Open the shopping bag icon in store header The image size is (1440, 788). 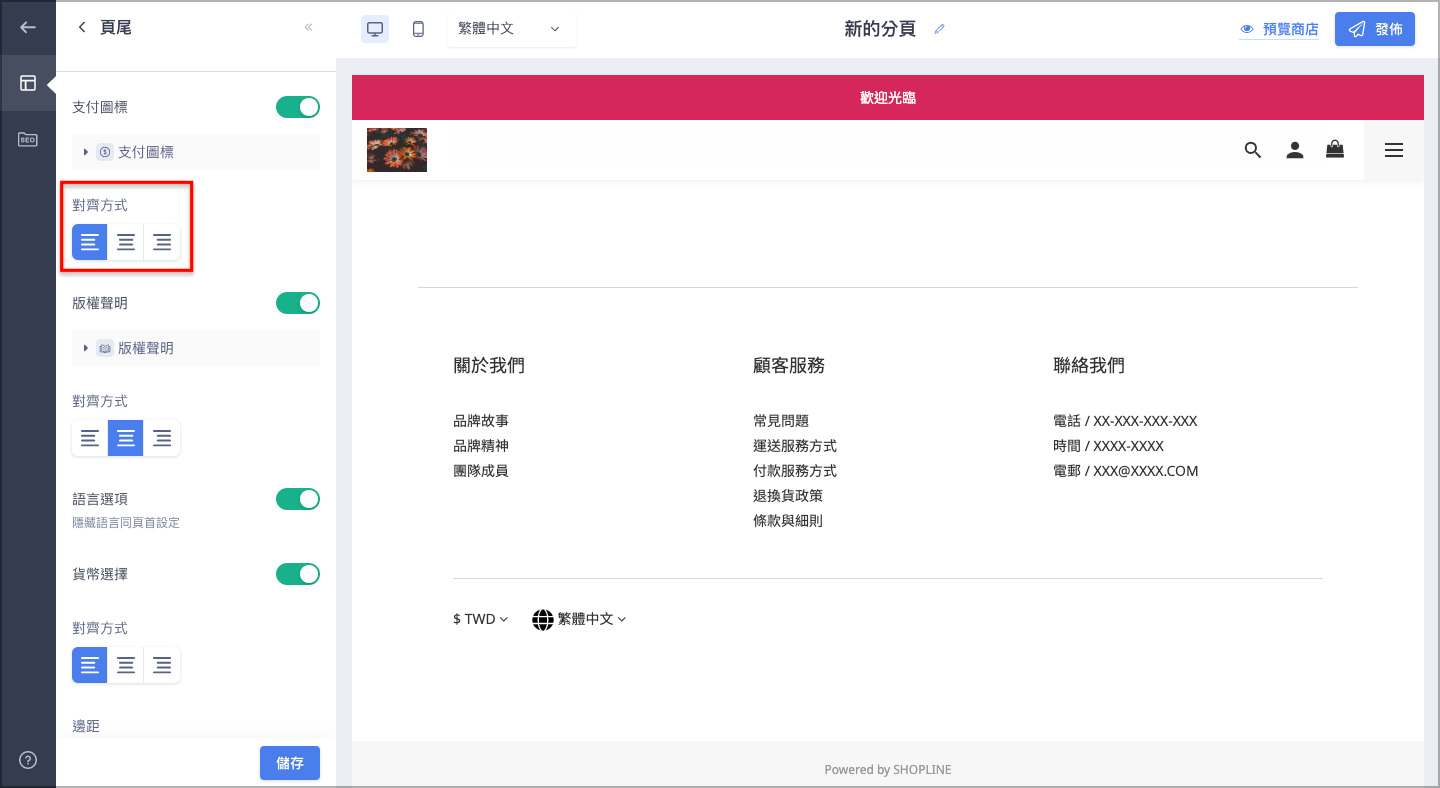coord(1335,150)
